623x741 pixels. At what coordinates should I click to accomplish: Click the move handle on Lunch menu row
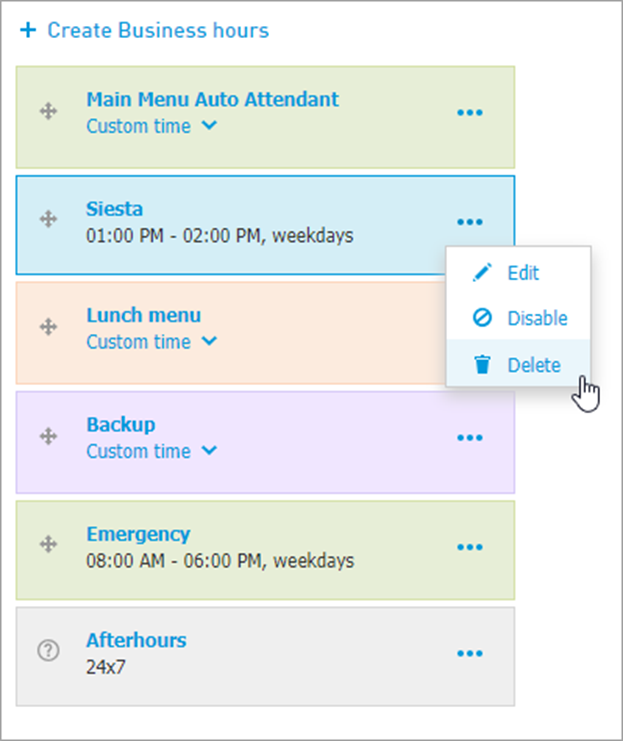tap(48, 327)
